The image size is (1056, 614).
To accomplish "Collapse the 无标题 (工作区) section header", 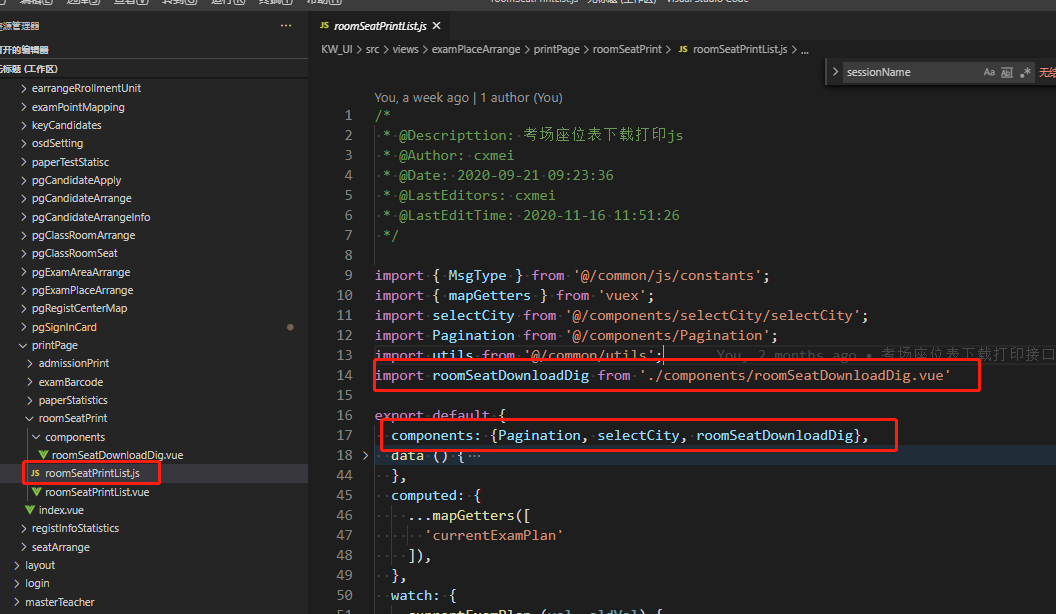I will click(x=154, y=69).
